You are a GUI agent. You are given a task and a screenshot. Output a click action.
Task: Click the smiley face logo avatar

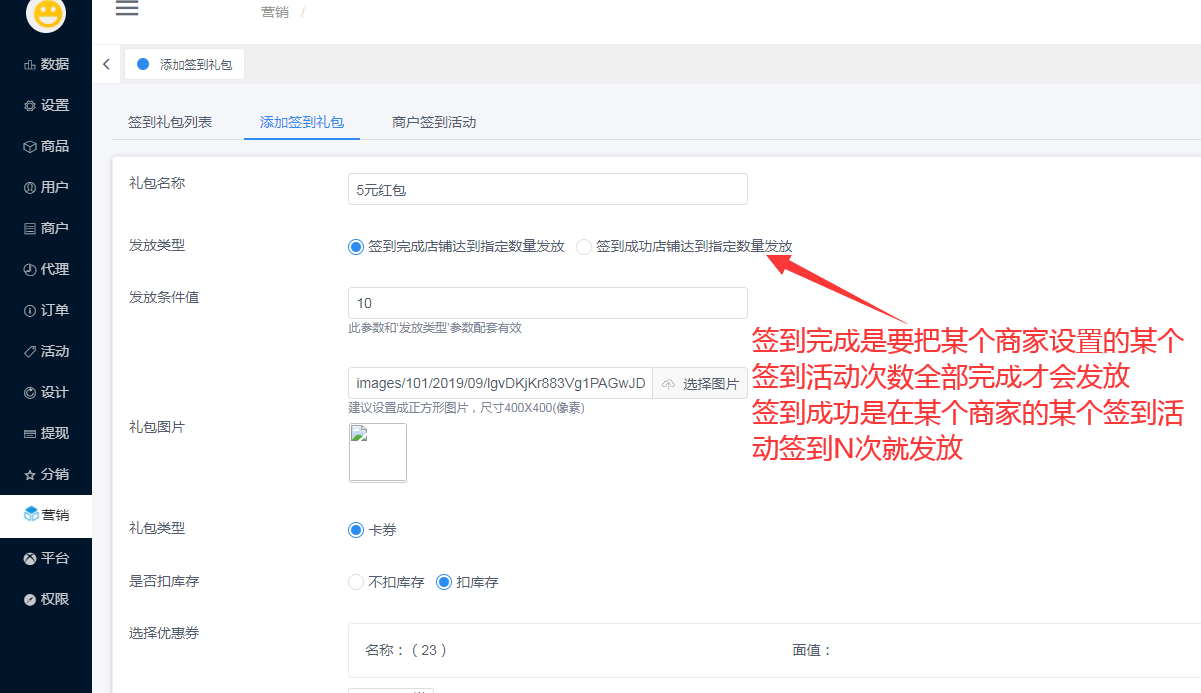pos(46,12)
